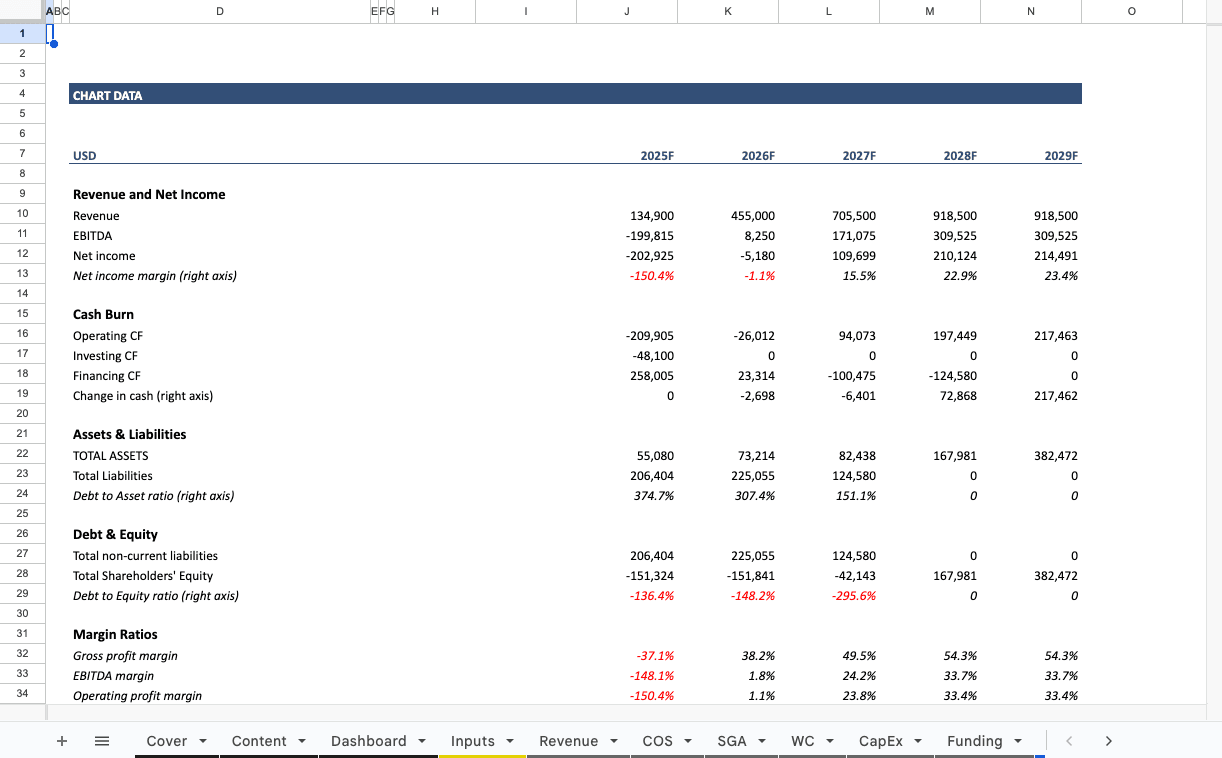
Task: Open the CapEx sheet tab dropdown menu
Action: tap(918, 741)
